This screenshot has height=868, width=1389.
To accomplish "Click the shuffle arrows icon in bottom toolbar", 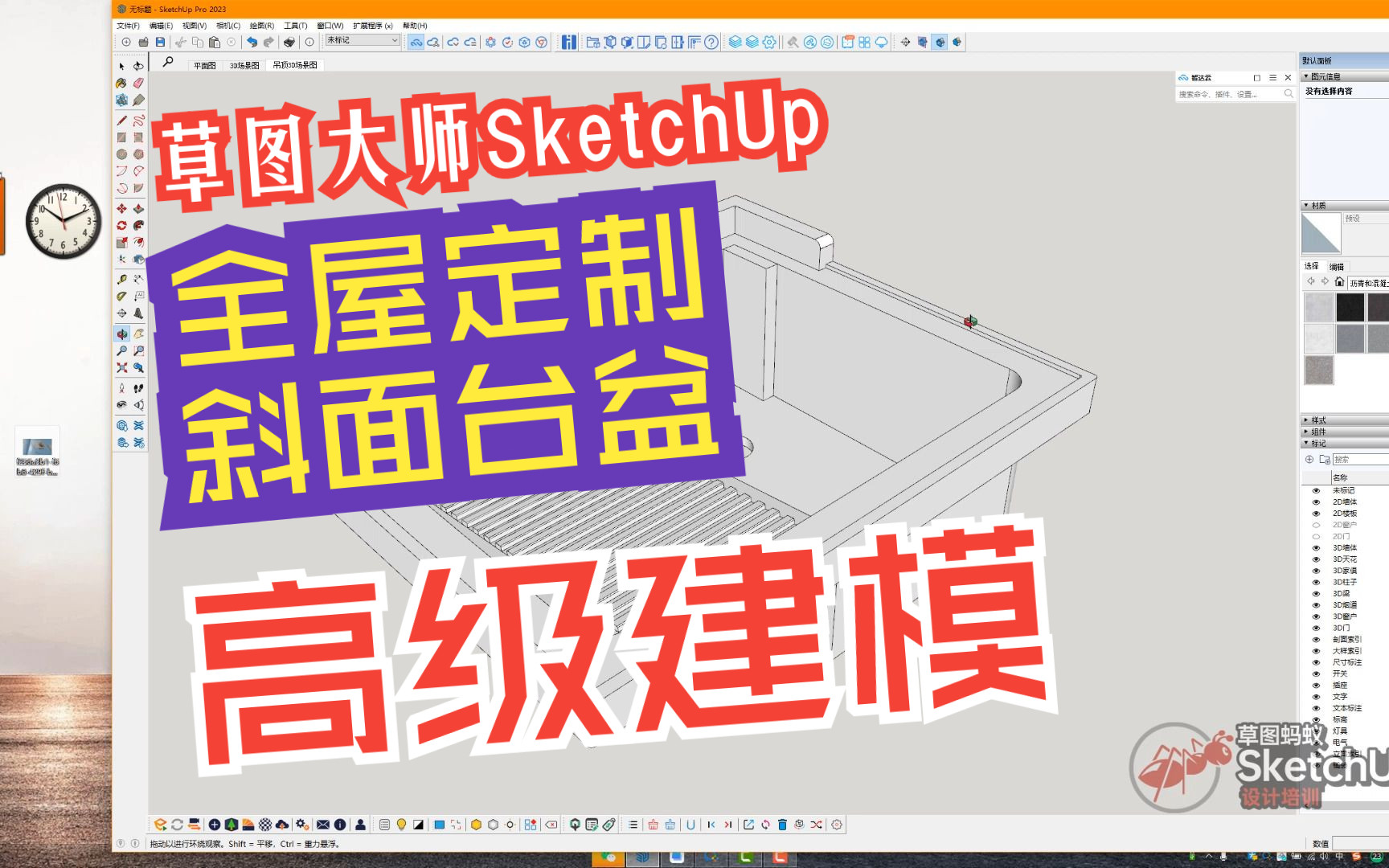I will click(x=816, y=825).
